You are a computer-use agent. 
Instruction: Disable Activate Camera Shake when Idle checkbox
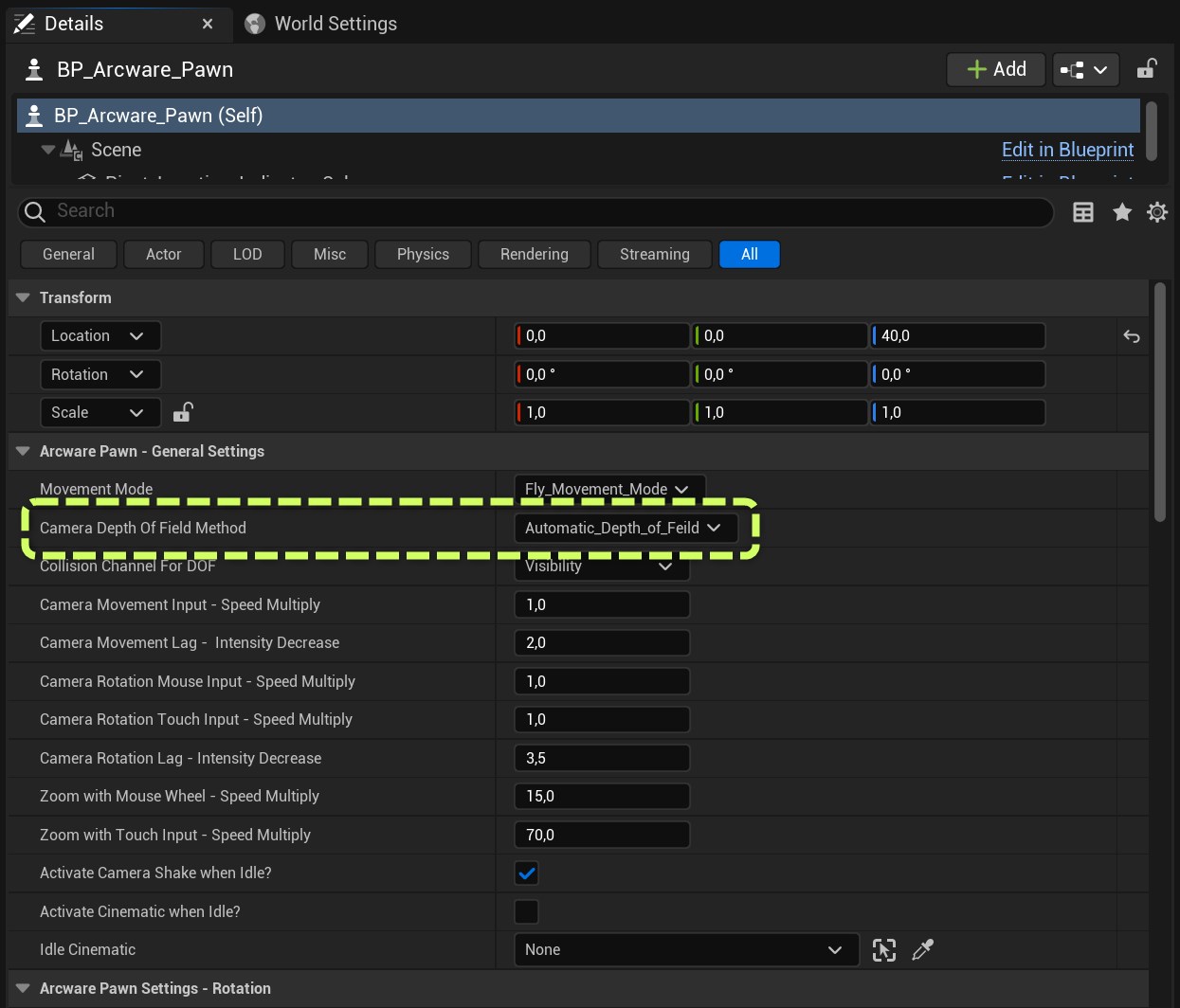[x=526, y=873]
